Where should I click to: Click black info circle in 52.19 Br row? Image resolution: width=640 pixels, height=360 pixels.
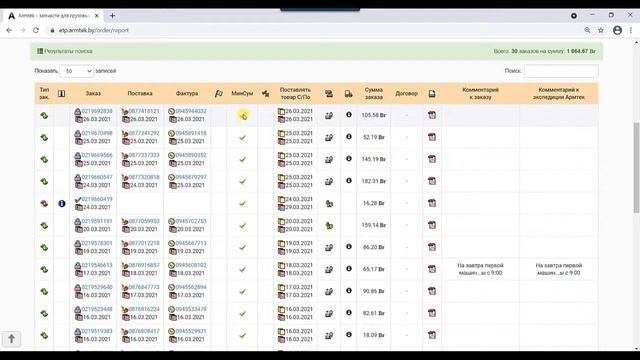[x=349, y=137]
